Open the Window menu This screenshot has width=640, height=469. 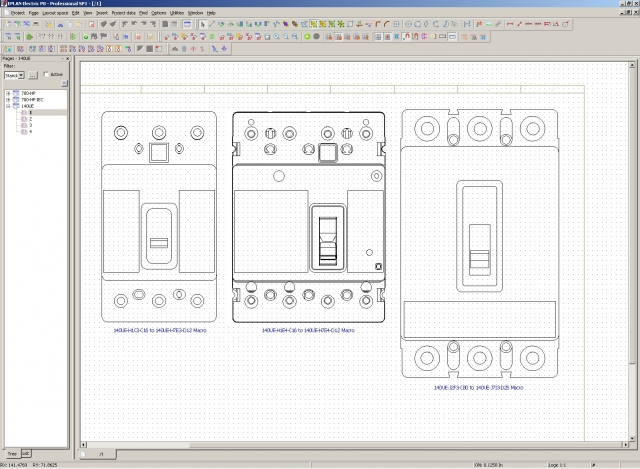195,13
